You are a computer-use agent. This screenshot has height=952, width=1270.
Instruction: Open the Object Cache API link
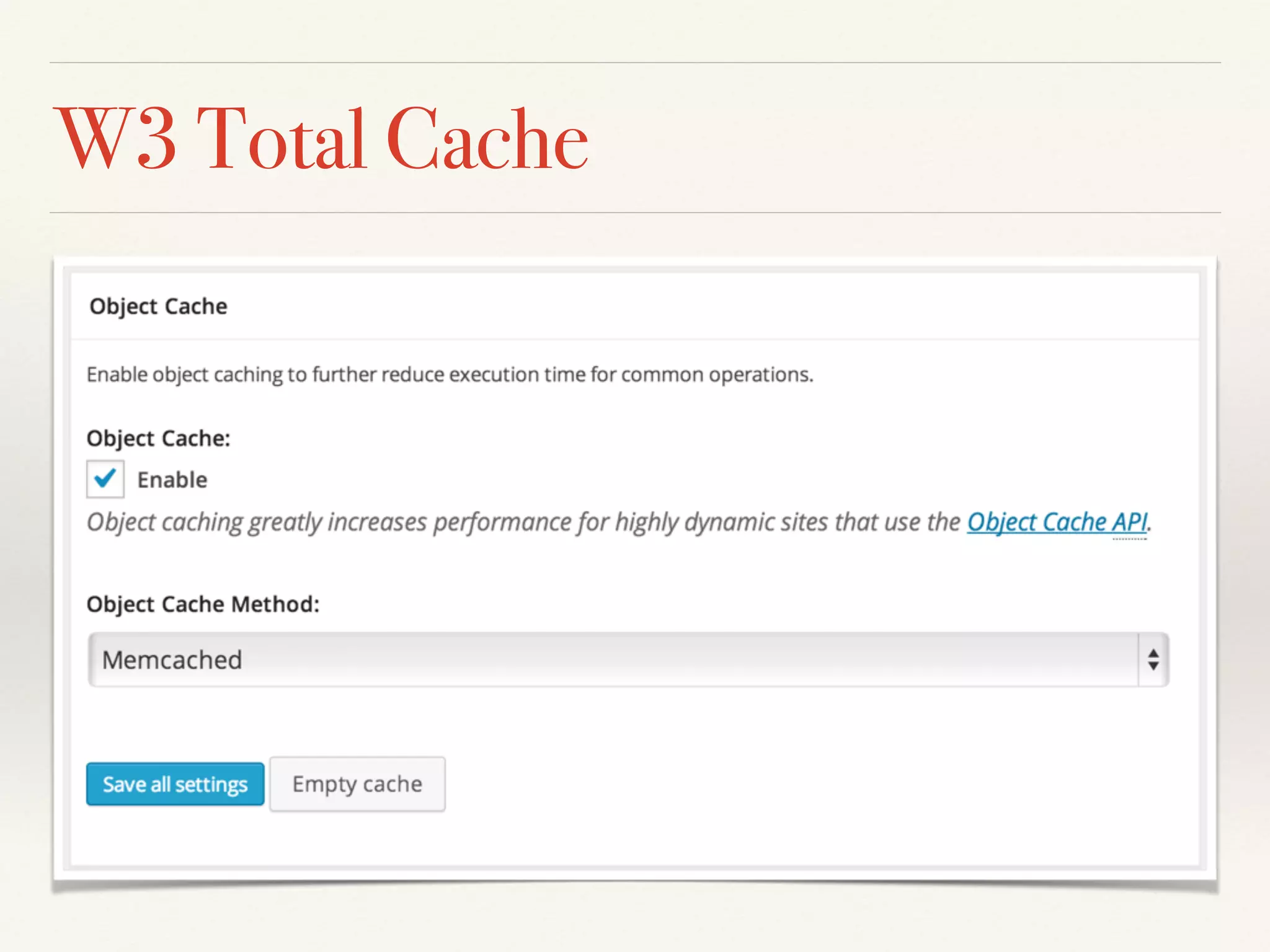pyautogui.click(x=1057, y=522)
